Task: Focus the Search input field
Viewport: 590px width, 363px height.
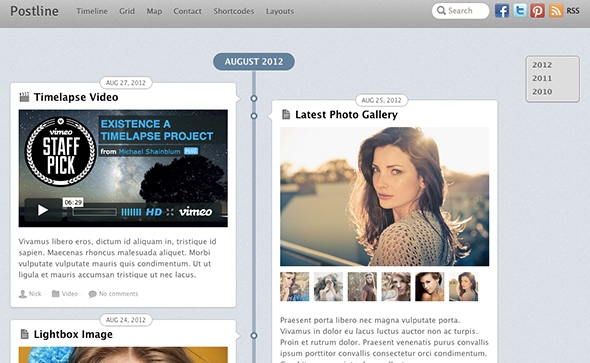Action: pos(461,11)
